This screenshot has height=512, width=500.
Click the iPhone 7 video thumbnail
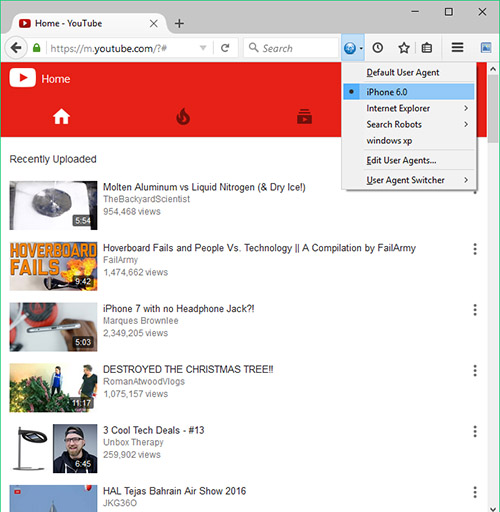pyautogui.click(x=53, y=327)
